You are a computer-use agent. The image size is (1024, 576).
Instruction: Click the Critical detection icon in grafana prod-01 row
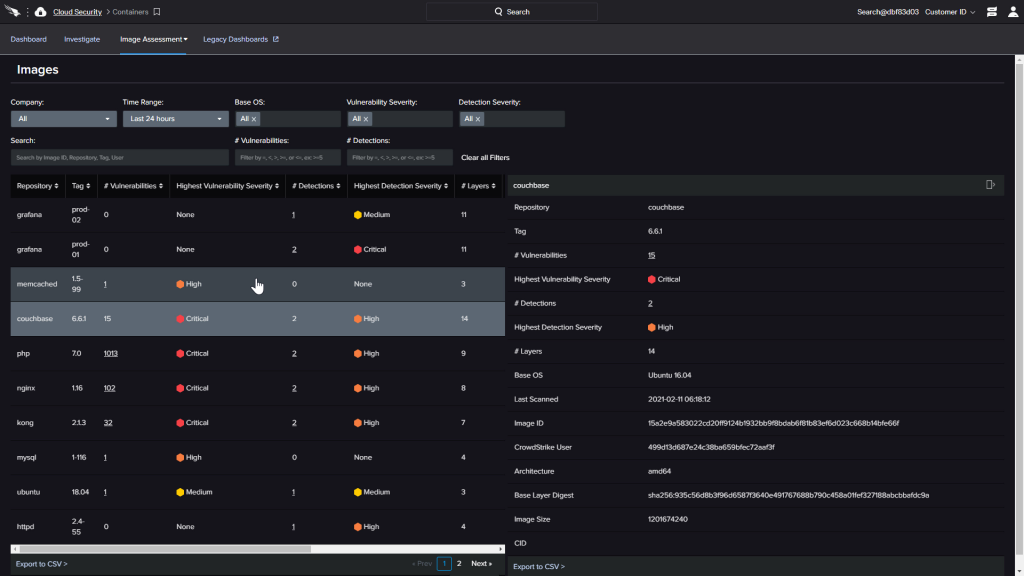point(358,249)
